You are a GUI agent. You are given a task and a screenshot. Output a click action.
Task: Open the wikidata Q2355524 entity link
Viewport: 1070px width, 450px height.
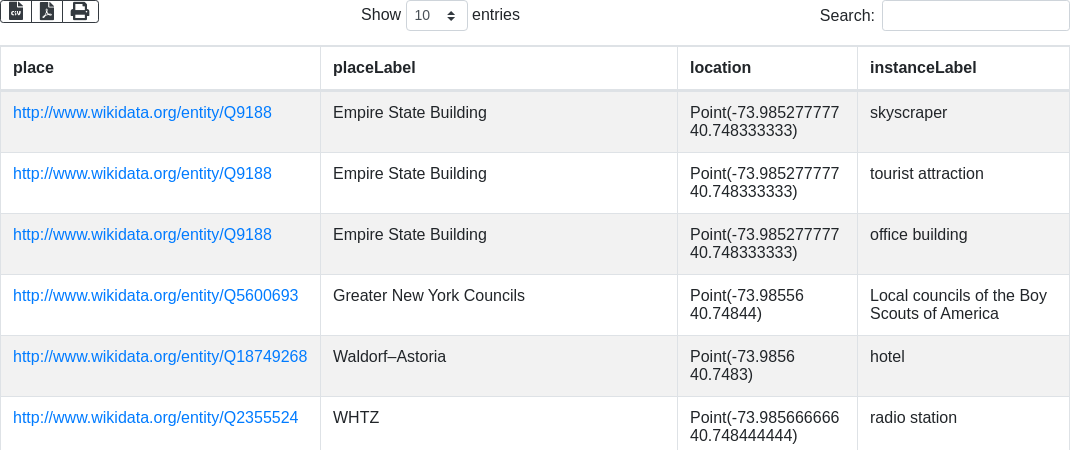[155, 418]
